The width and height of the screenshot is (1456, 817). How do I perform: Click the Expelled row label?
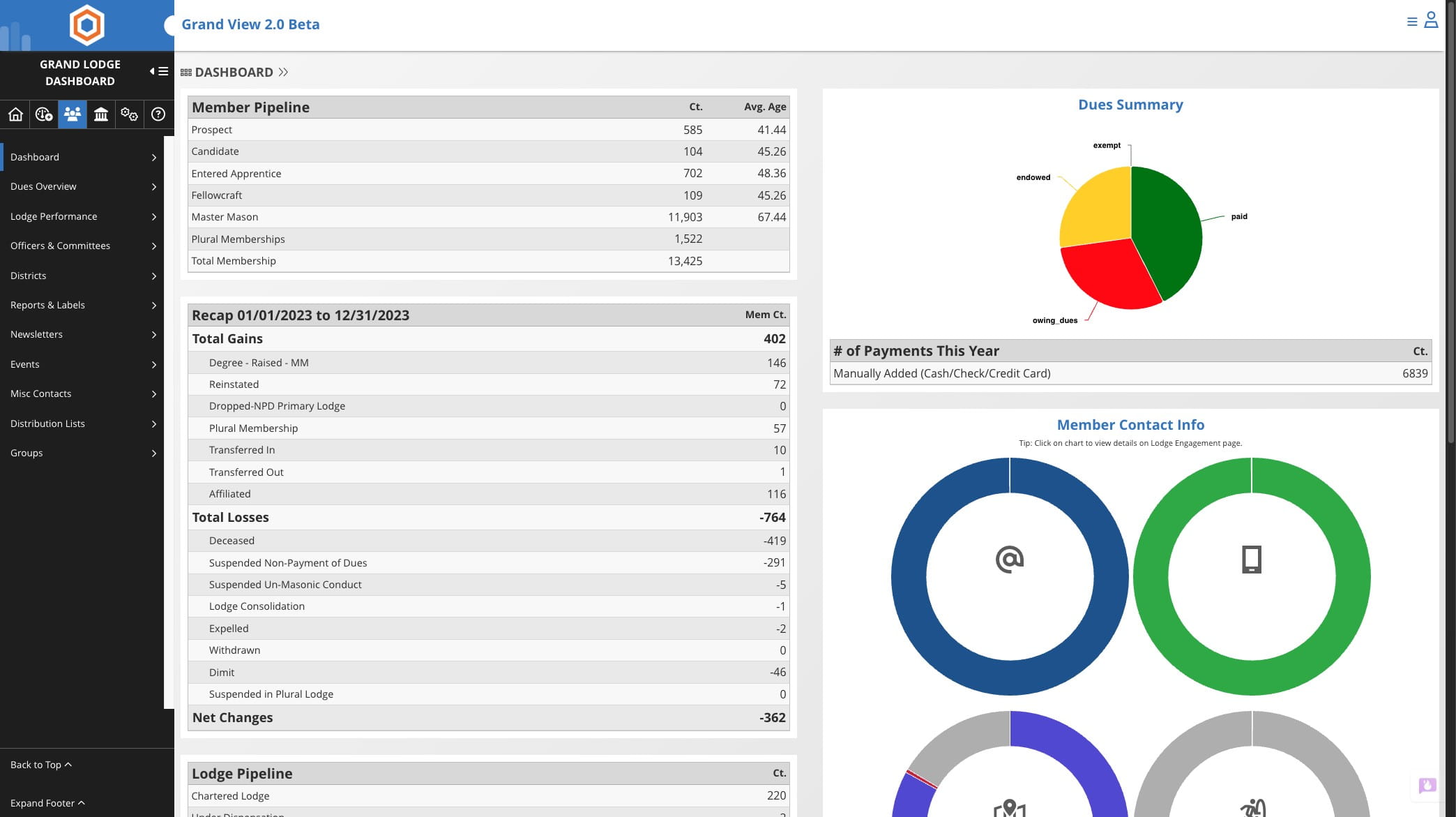coord(229,629)
